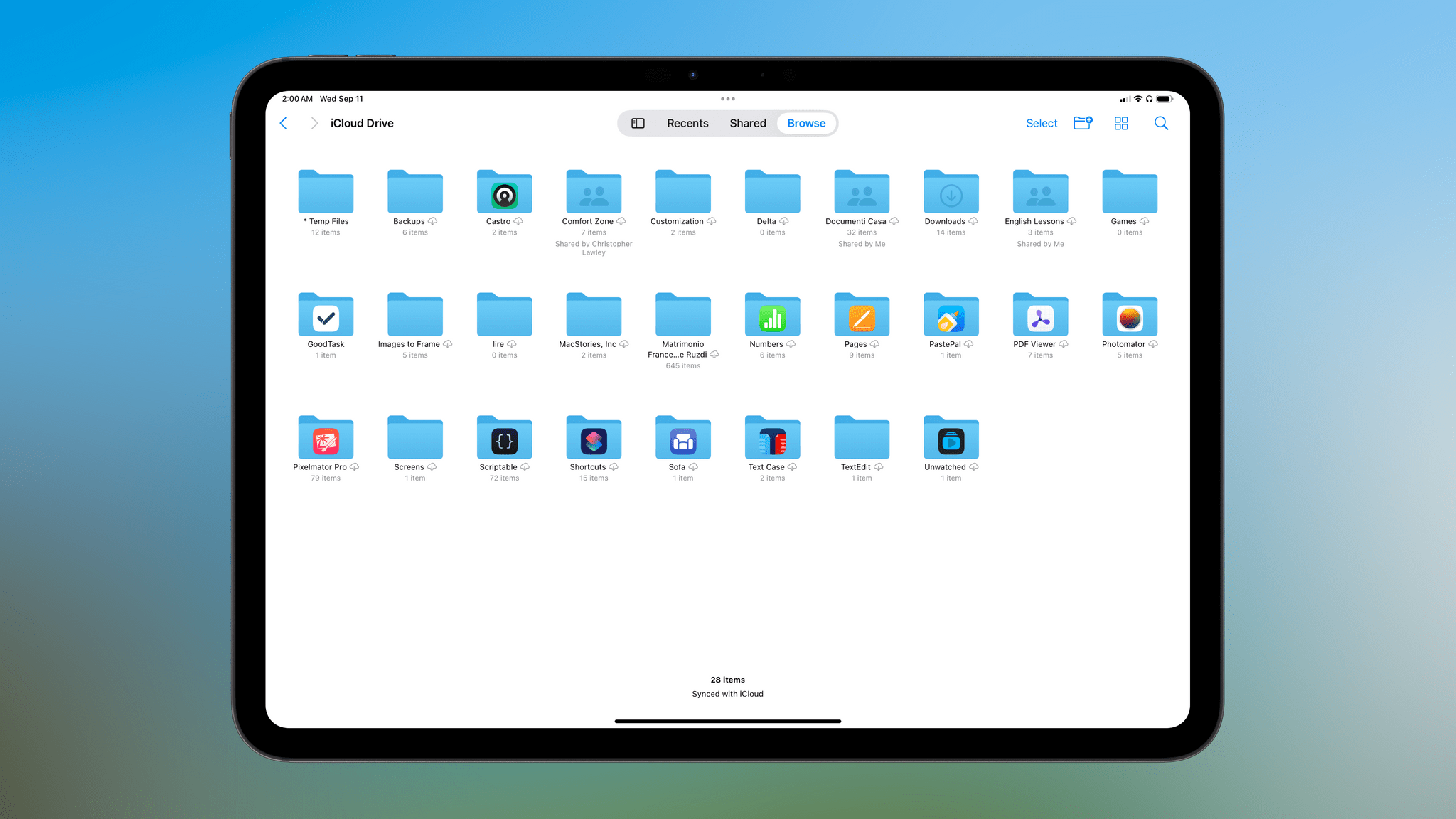This screenshot has height=819, width=1456.
Task: Switch to the Shared tab
Action: pyautogui.click(x=748, y=123)
